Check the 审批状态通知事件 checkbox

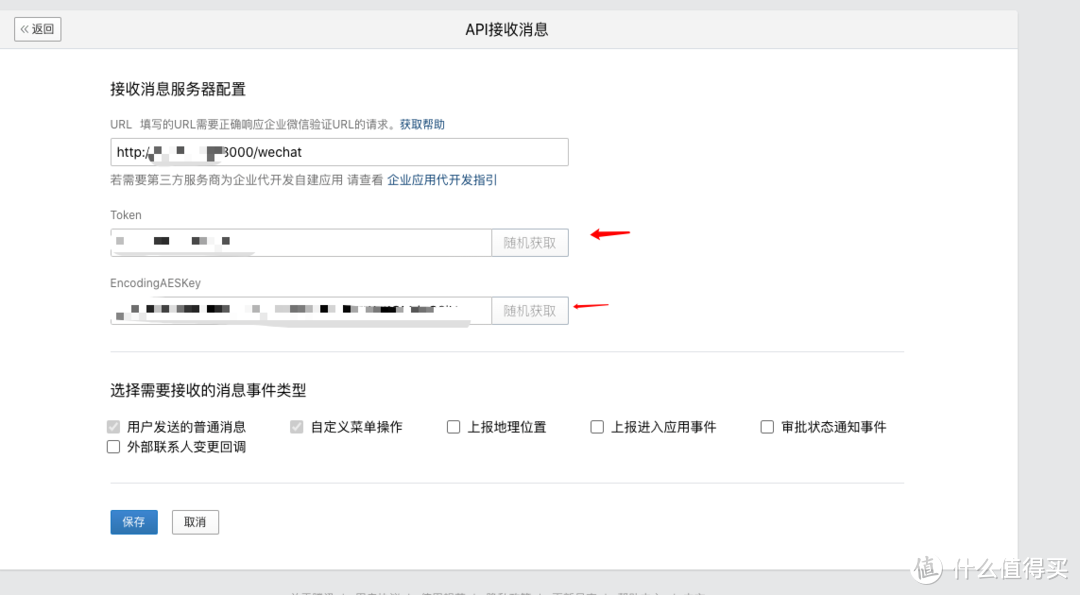coord(766,426)
